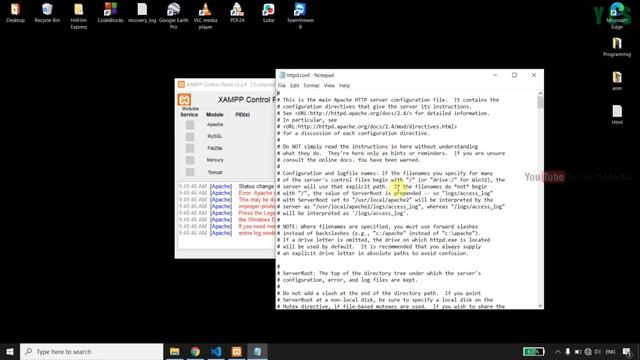Toggle the MySQL service checkbox

tap(190, 136)
